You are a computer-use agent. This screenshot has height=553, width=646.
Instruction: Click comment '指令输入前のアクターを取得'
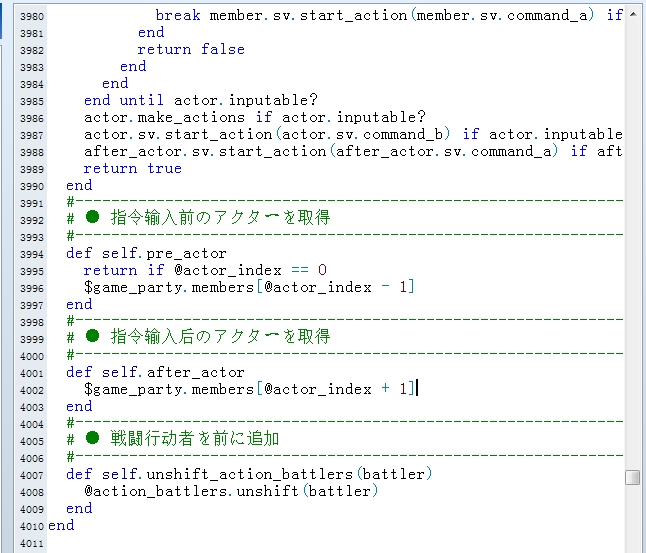pos(220,217)
